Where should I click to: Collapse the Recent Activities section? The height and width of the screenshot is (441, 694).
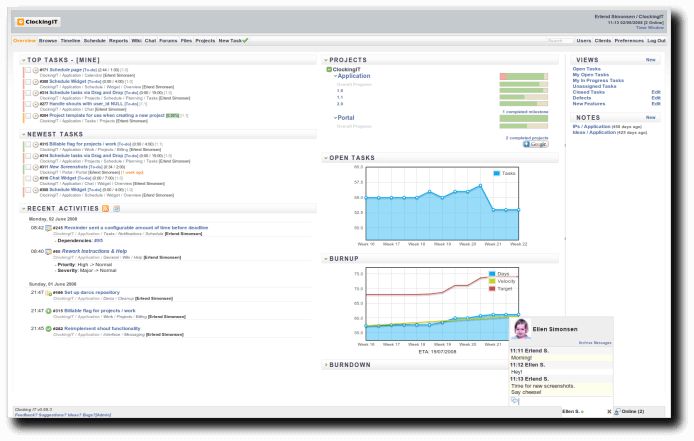[23, 209]
